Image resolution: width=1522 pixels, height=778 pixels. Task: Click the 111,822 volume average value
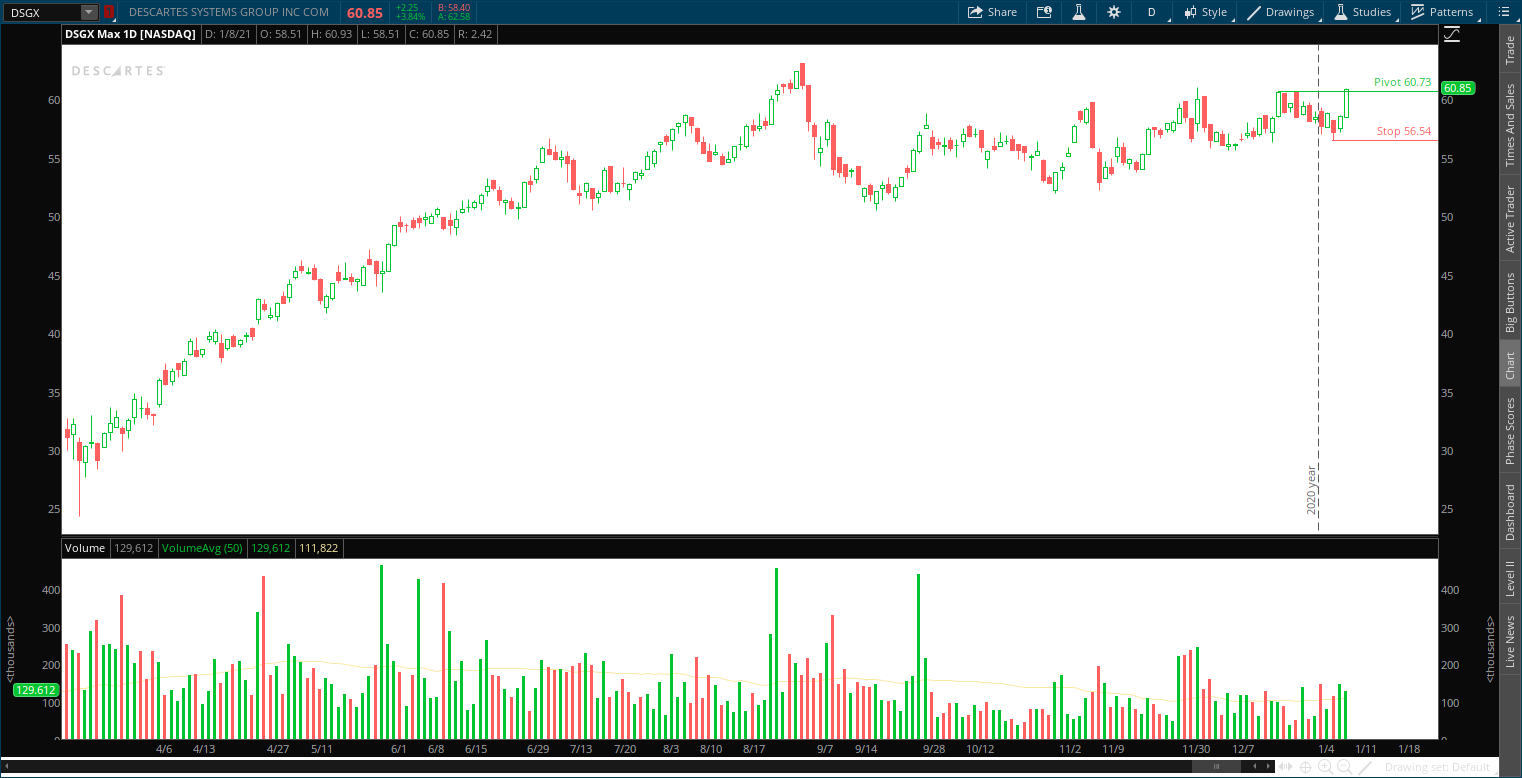pyautogui.click(x=318, y=548)
